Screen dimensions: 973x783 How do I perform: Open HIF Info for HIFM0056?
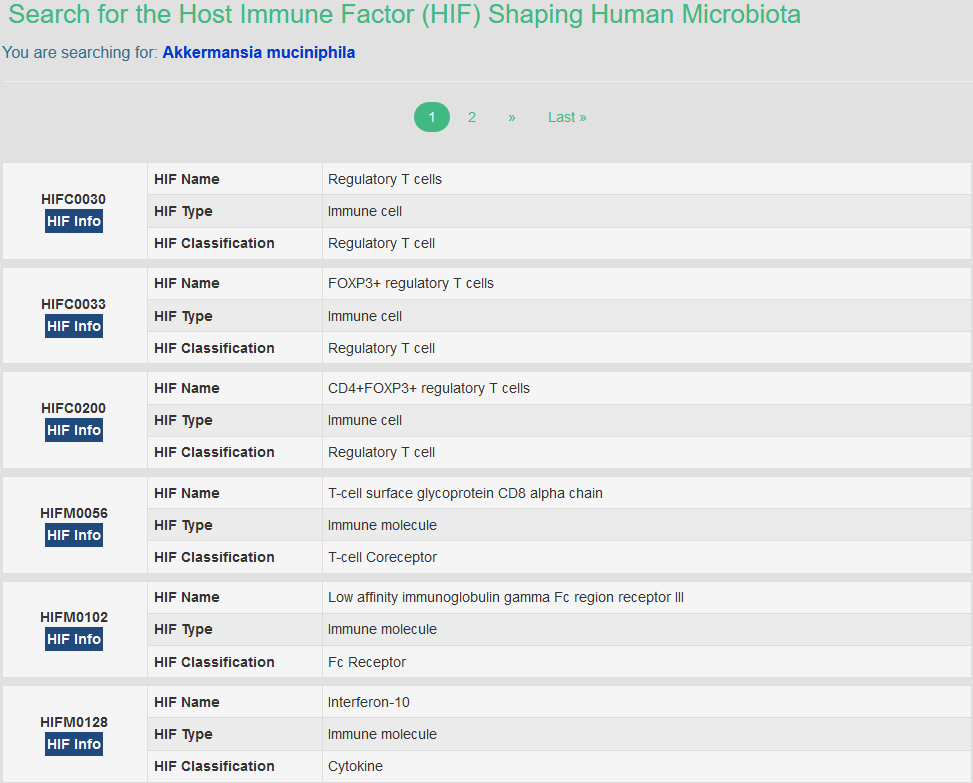click(x=74, y=535)
